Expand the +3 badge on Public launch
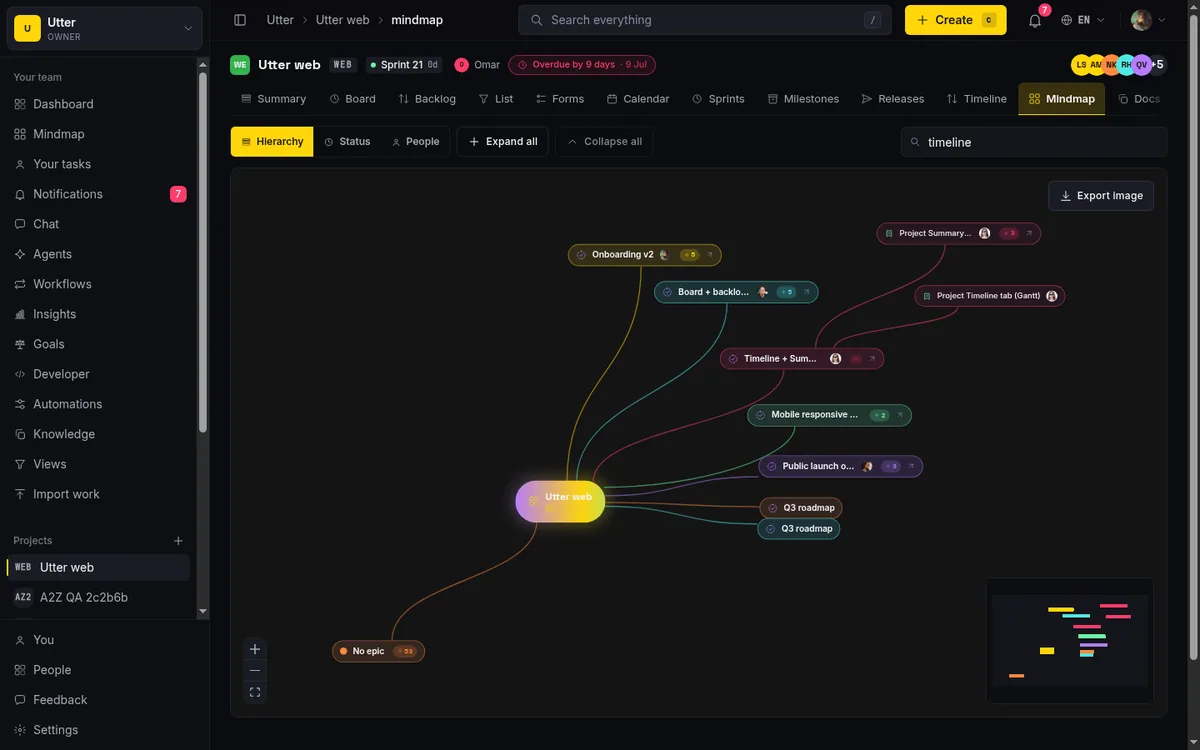Screen dimensions: 1200x750 click(890, 466)
